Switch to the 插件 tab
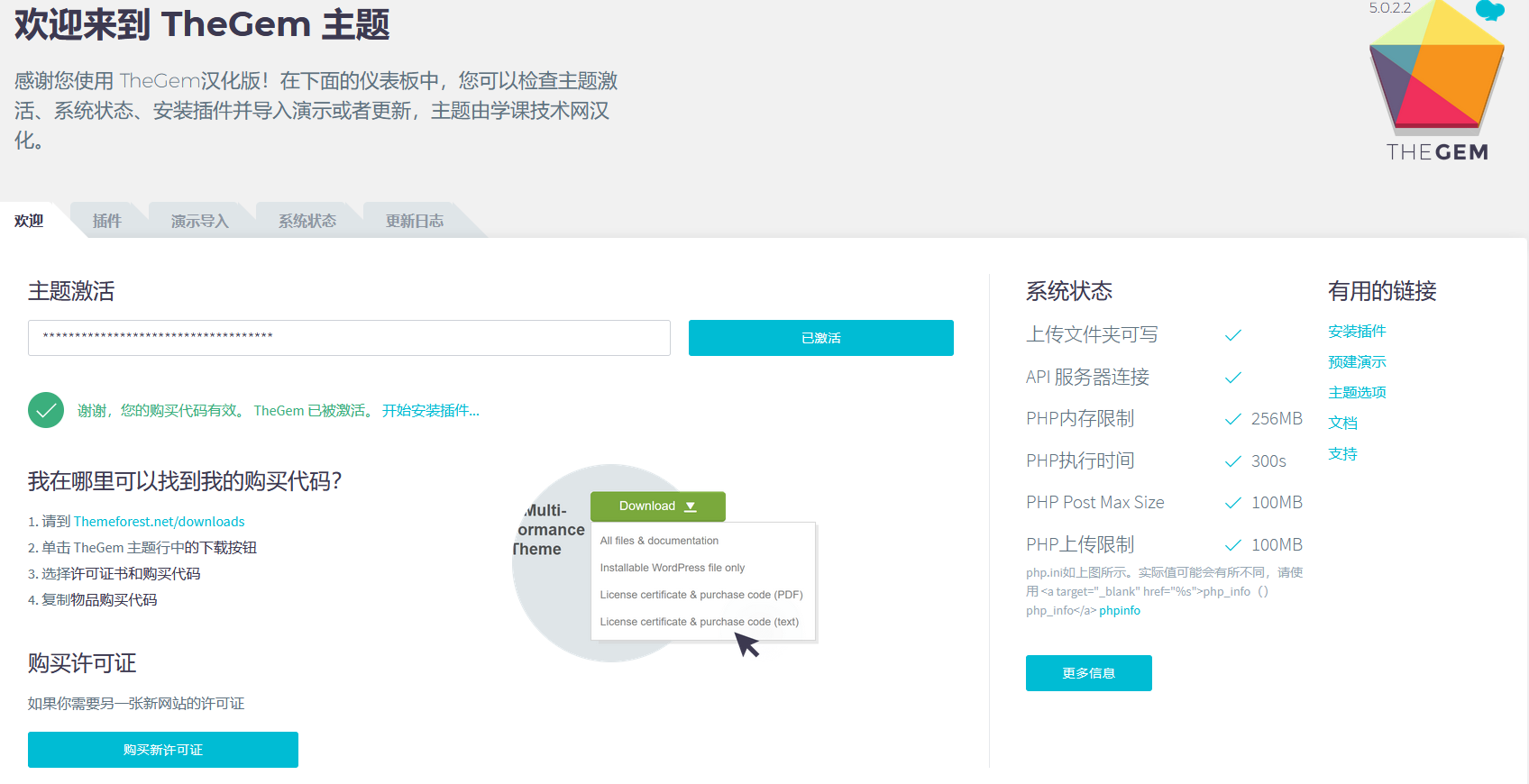This screenshot has height=784, width=1529. click(x=106, y=221)
